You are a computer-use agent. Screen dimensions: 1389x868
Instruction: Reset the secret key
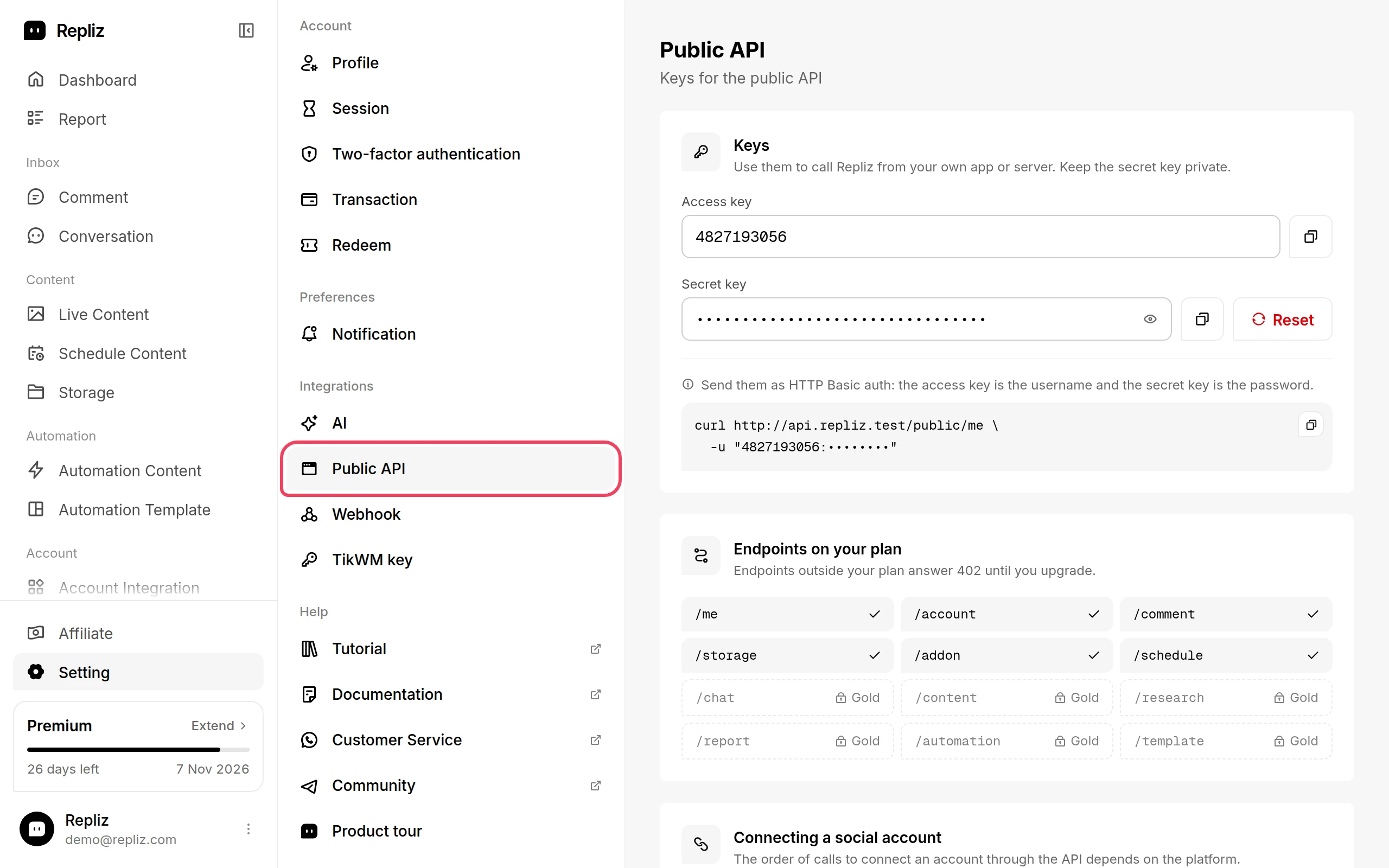click(x=1282, y=319)
